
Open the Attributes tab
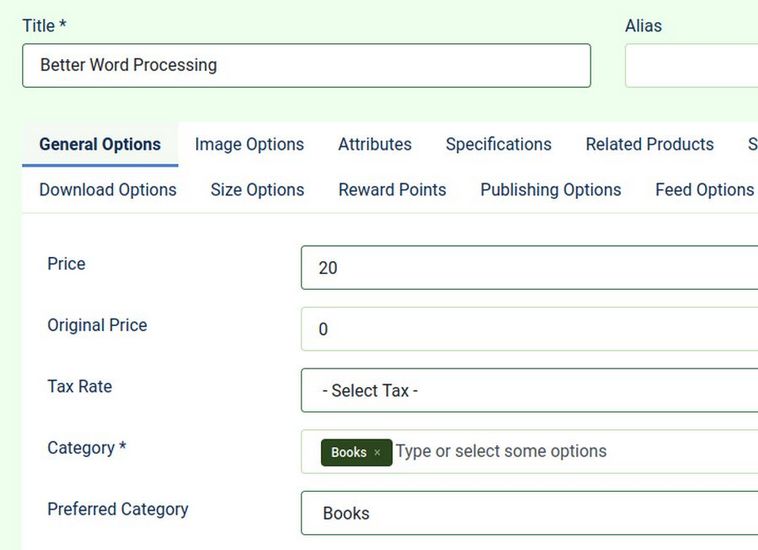pyautogui.click(x=375, y=144)
